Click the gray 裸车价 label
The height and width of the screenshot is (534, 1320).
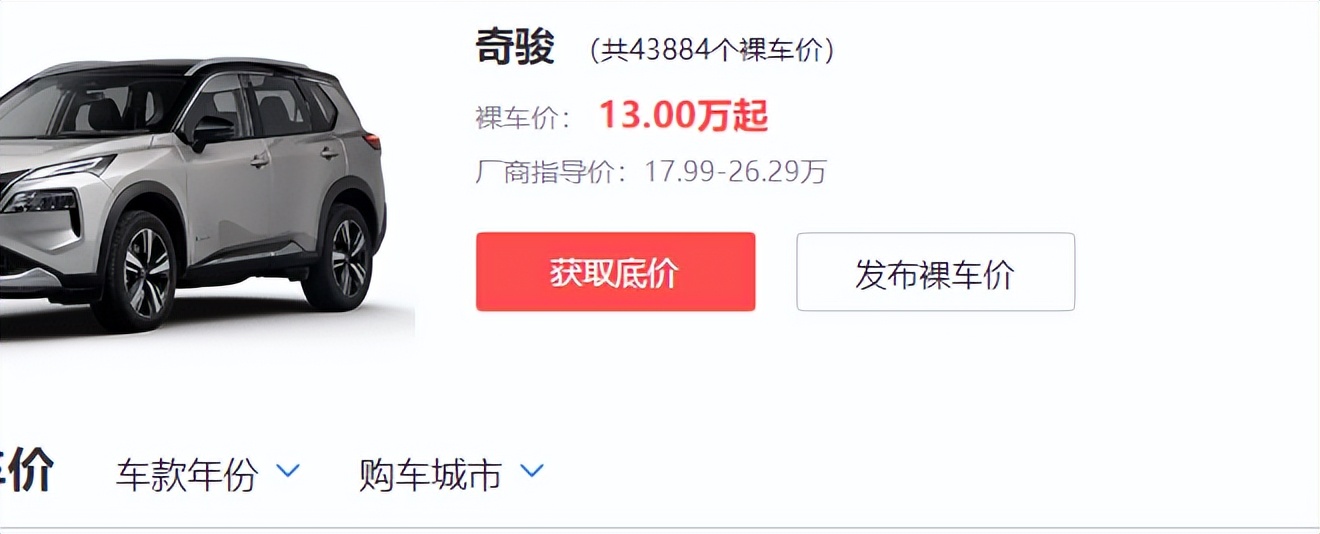pos(516,118)
